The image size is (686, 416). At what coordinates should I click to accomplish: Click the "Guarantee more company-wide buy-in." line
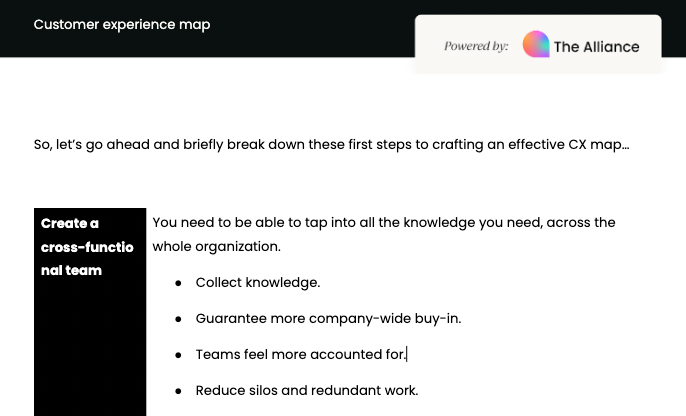click(328, 319)
